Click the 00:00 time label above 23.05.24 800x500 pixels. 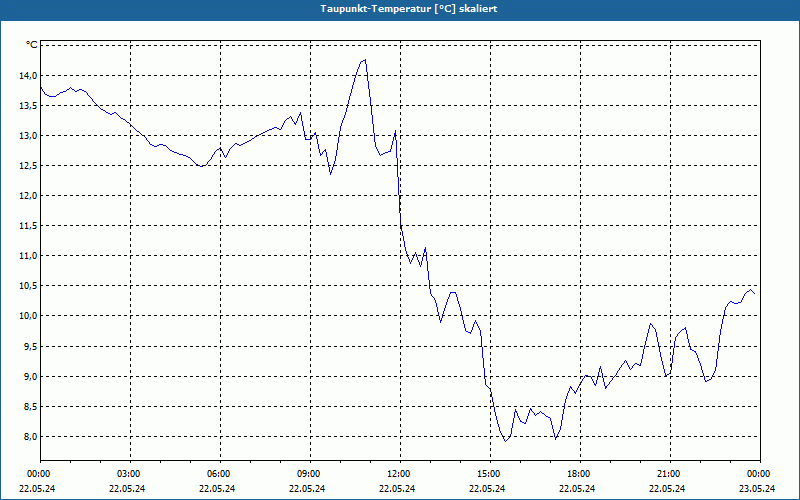click(x=758, y=474)
